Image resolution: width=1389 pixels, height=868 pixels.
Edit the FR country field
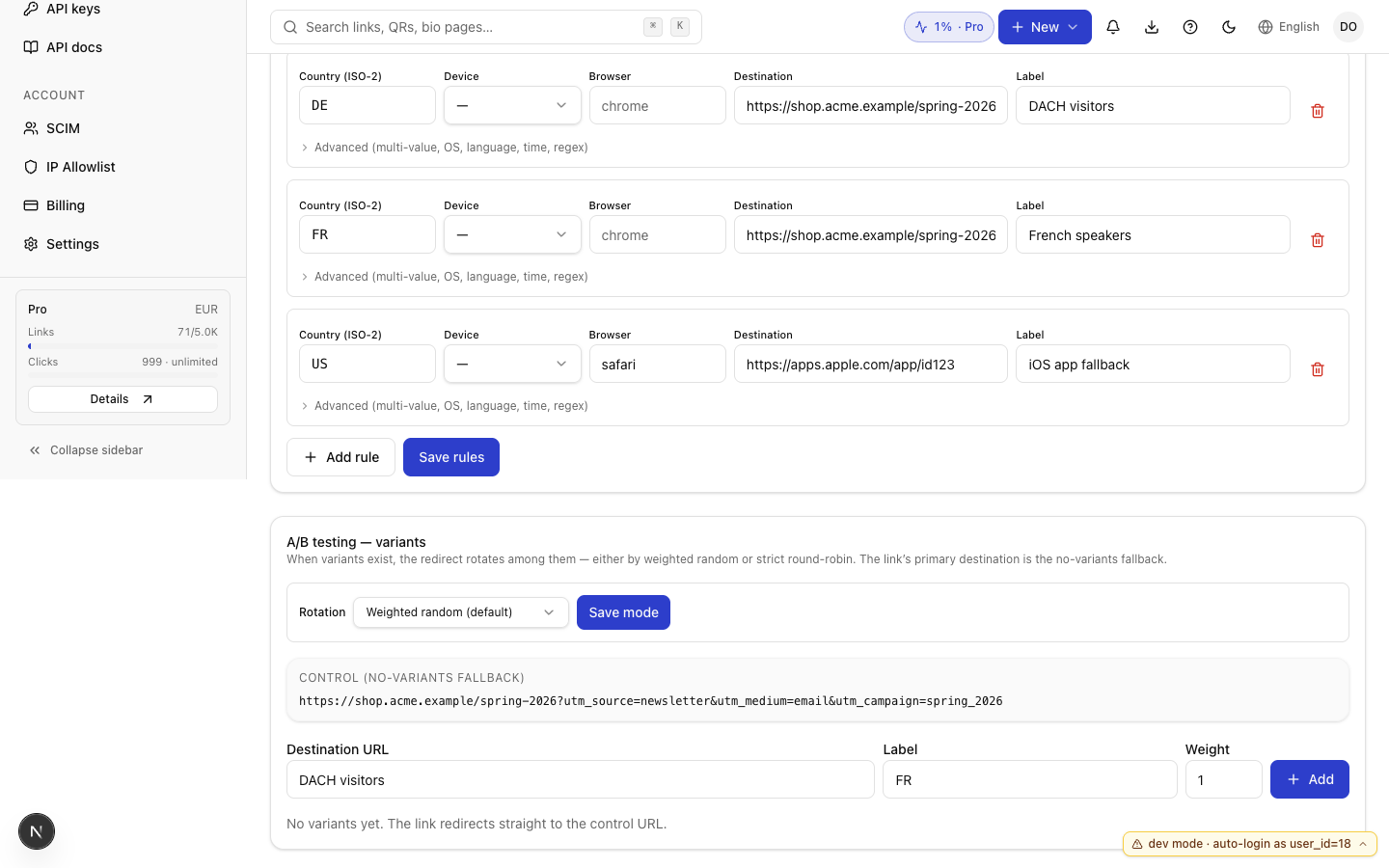pyautogui.click(x=368, y=234)
